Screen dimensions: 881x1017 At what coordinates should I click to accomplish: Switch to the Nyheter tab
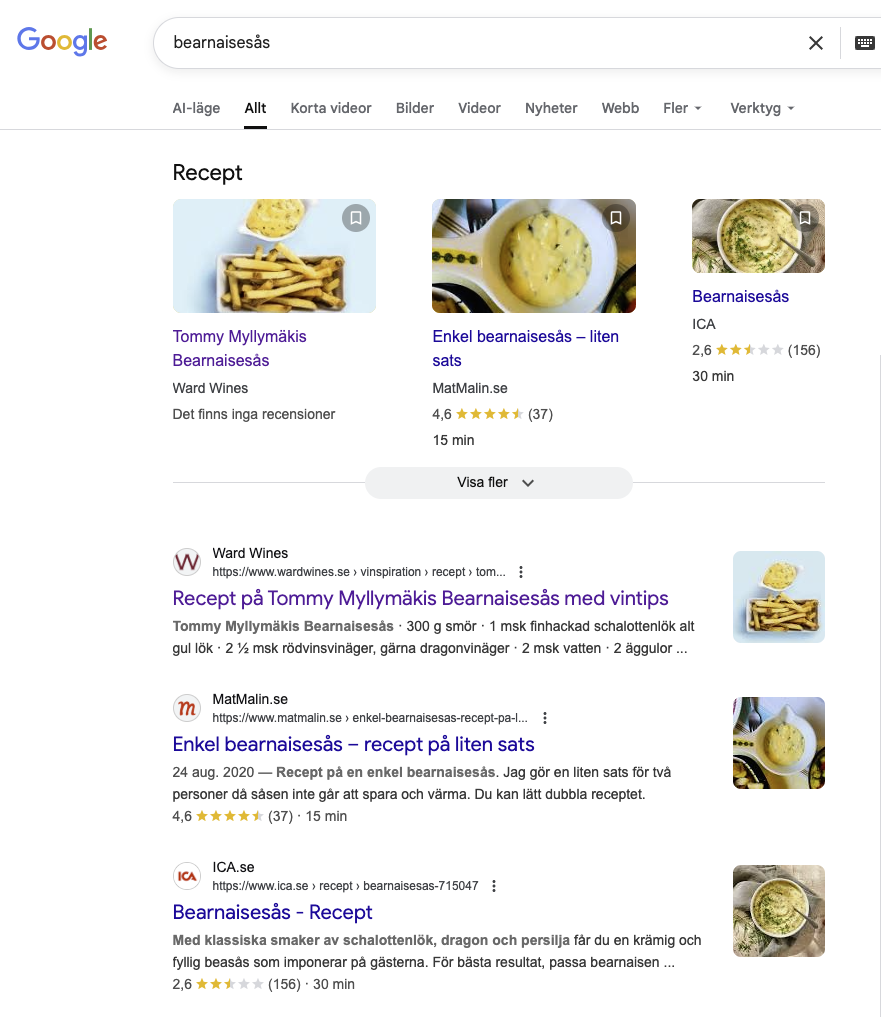pos(551,108)
